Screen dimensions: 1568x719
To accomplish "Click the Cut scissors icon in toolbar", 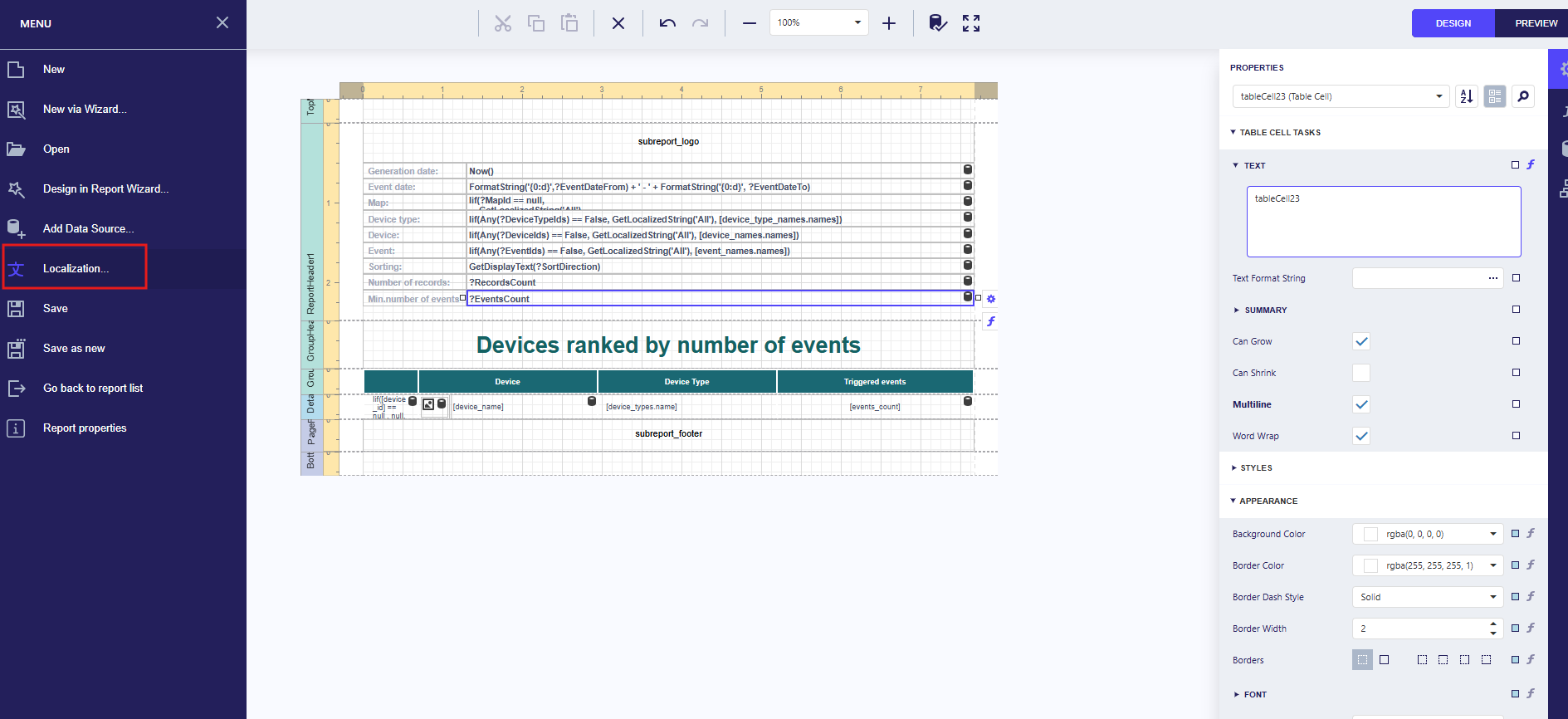I will 502,23.
